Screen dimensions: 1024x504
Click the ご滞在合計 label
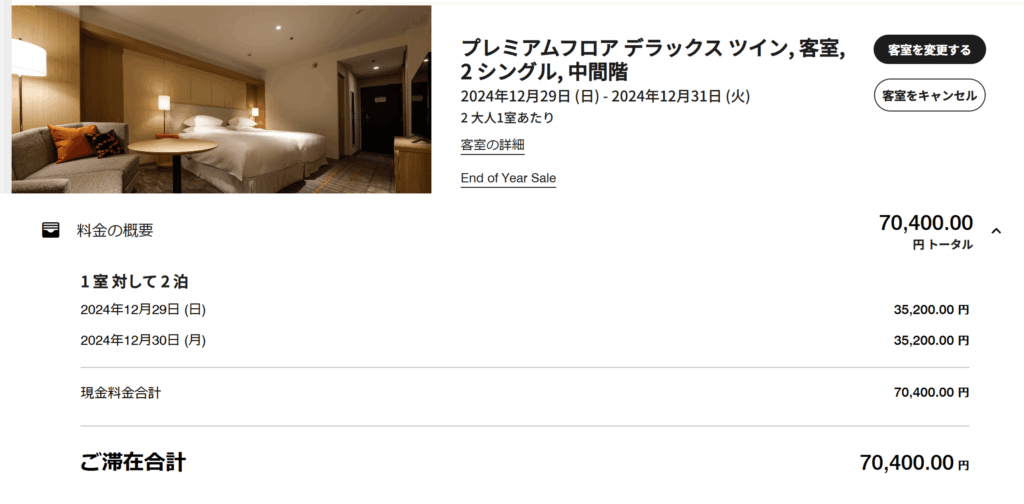tap(133, 462)
